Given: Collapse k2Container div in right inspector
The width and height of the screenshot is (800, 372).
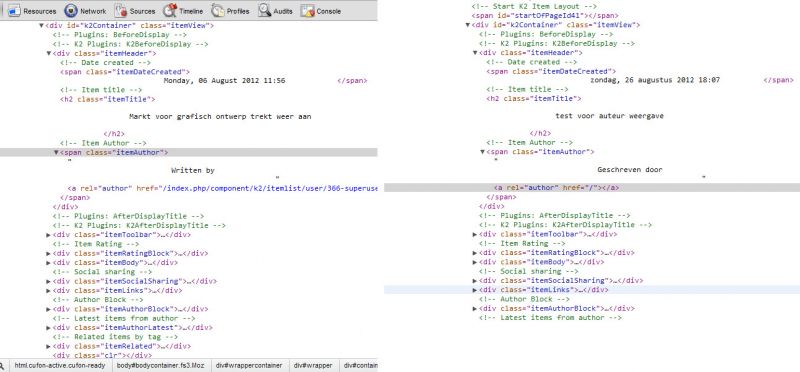Looking at the screenshot, I should tap(468, 24).
